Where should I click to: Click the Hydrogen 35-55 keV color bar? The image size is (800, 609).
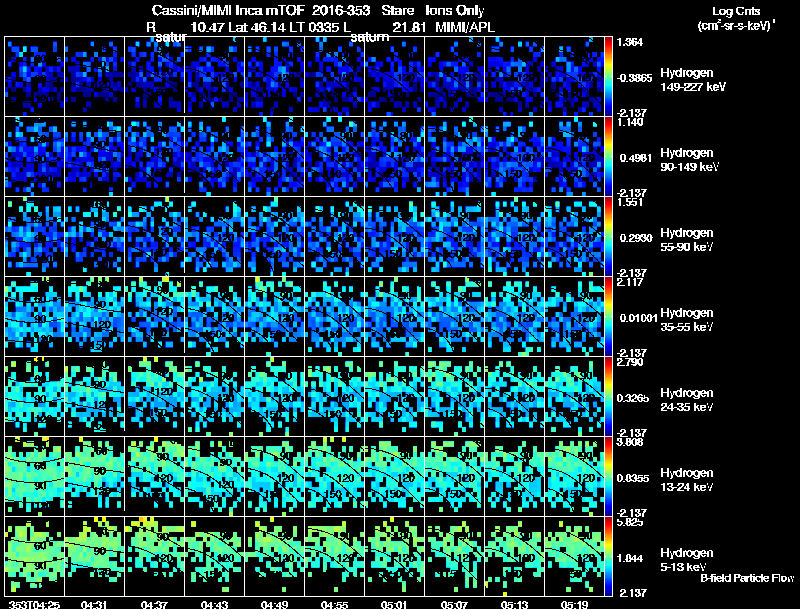point(608,316)
